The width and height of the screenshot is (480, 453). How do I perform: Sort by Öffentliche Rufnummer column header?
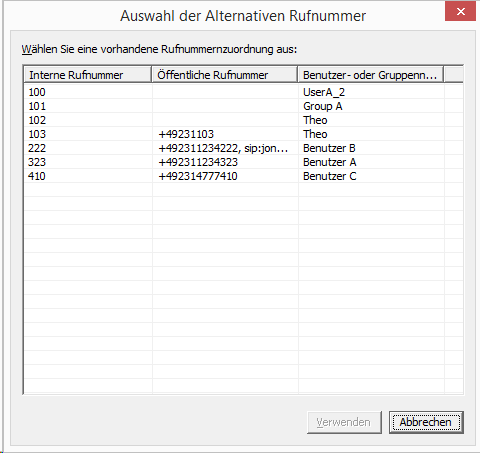tap(224, 75)
